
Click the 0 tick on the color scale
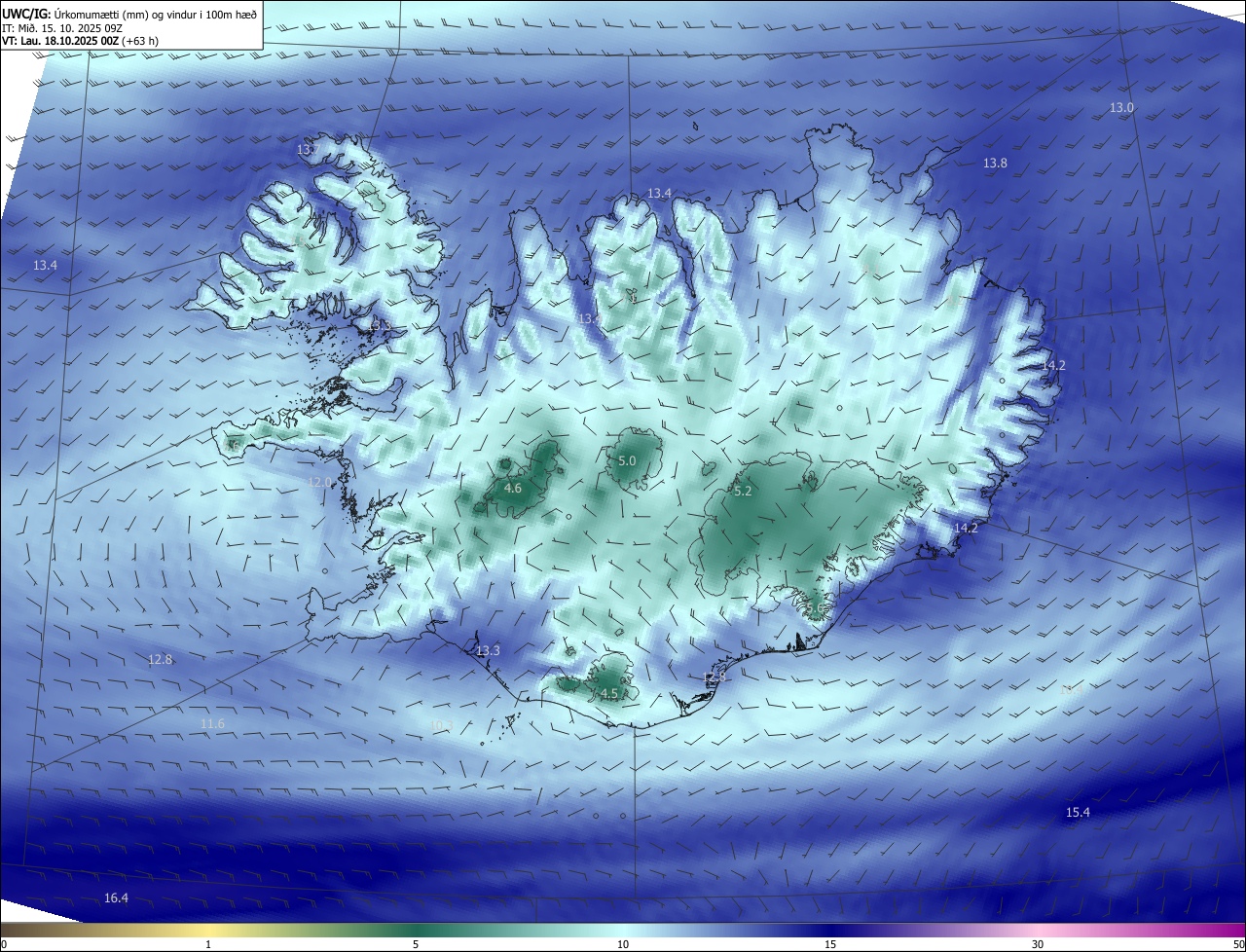[4, 944]
